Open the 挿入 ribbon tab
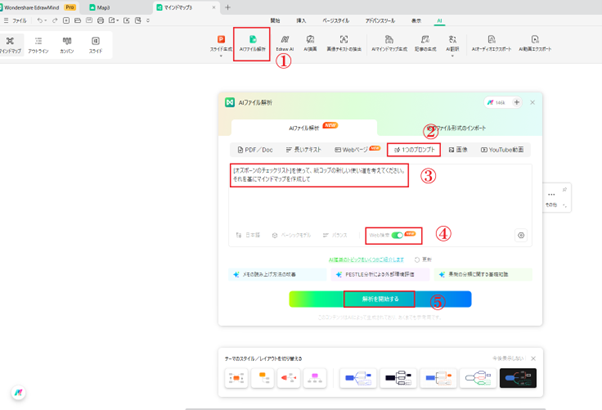 (x=301, y=21)
